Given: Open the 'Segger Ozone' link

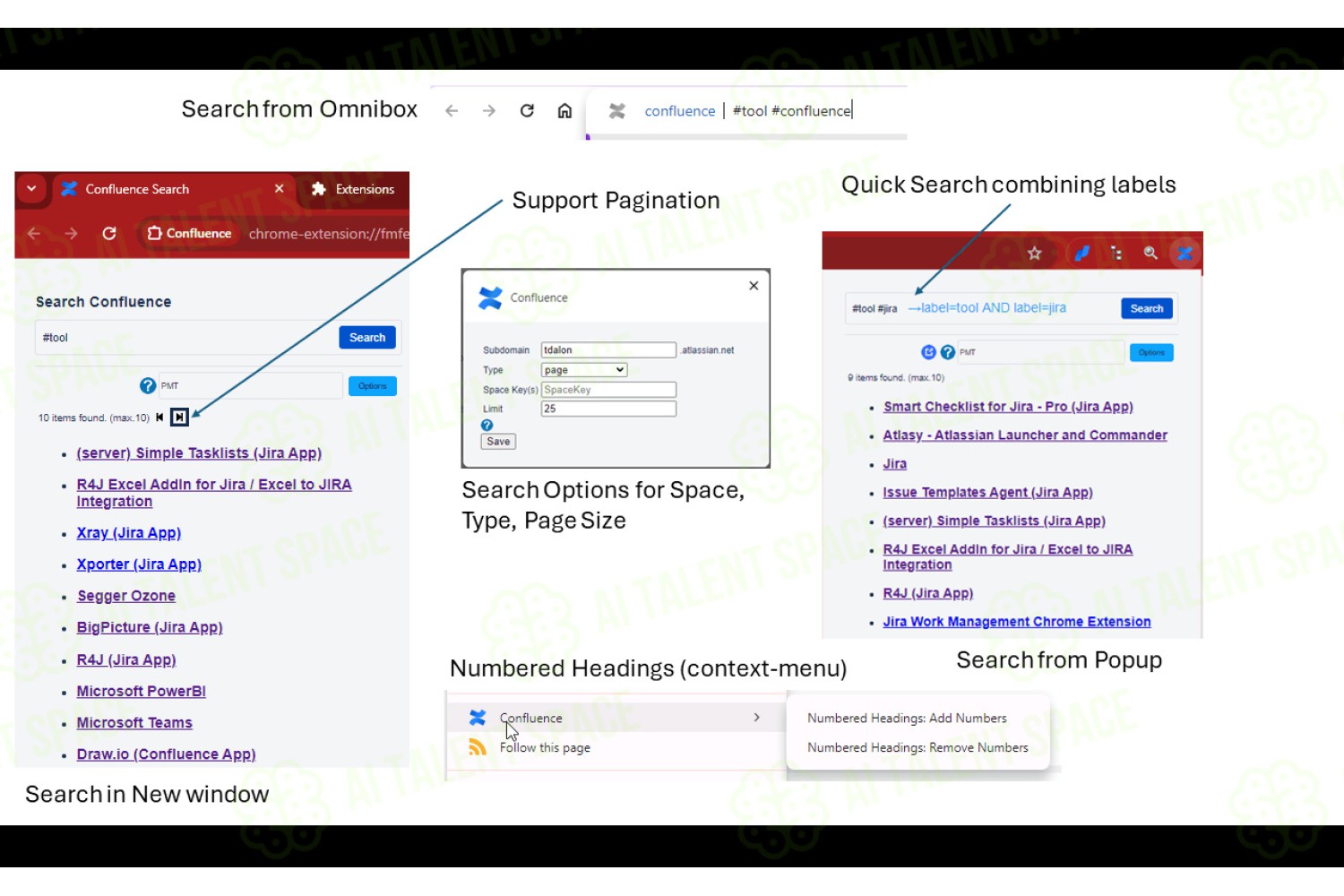Looking at the screenshot, I should pos(126,596).
